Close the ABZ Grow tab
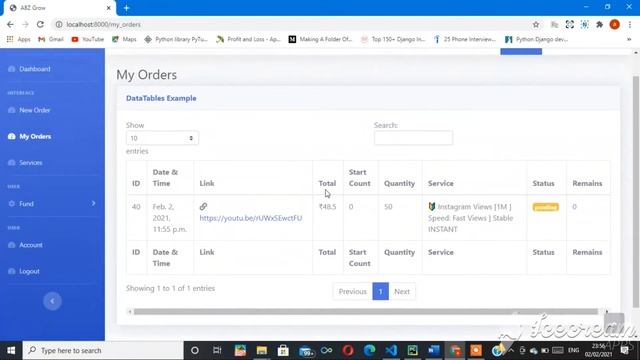 pos(109,8)
